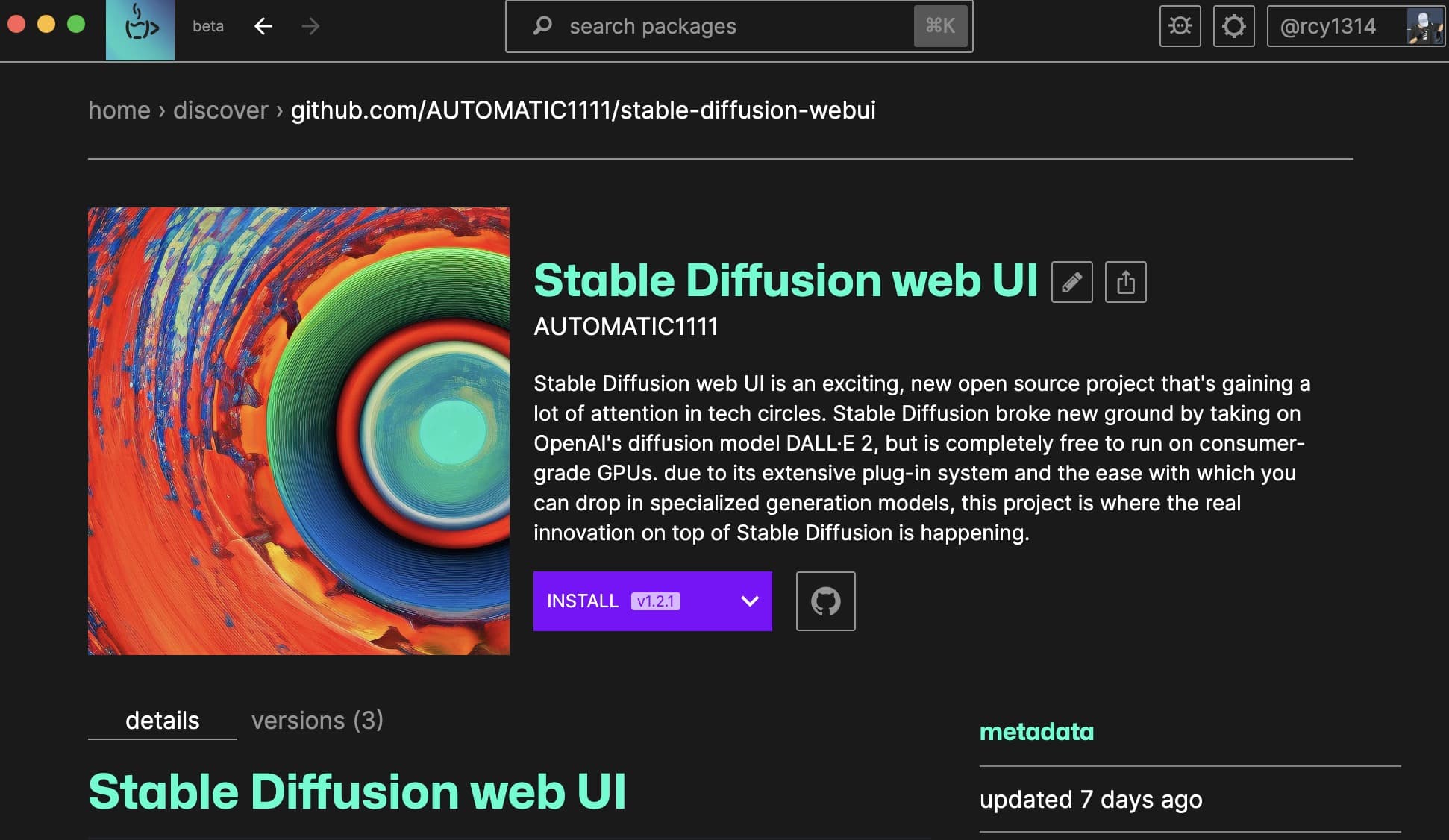Switch to the versions (3) tab
Image resolution: width=1449 pixels, height=840 pixels.
pos(317,720)
